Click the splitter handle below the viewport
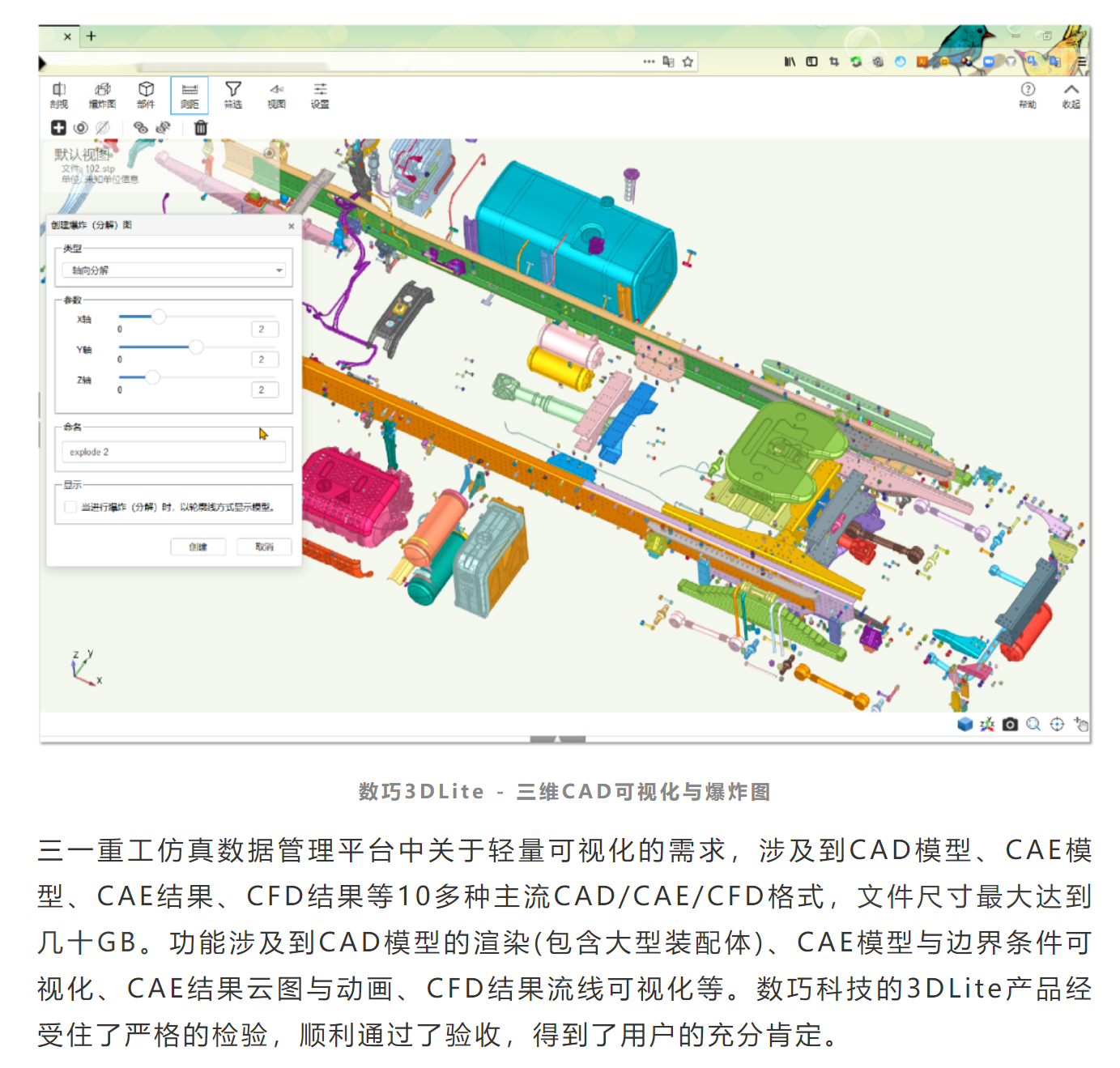 tap(557, 739)
